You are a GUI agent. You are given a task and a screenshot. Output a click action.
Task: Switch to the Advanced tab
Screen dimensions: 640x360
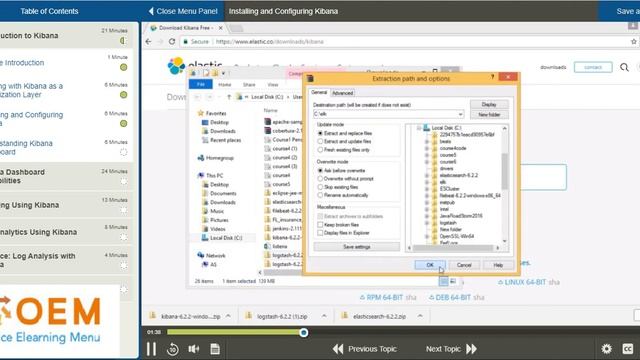[342, 93]
